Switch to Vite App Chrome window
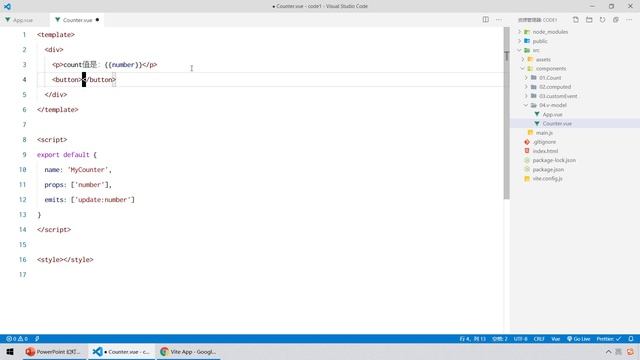Image resolution: width=640 pixels, height=360 pixels. tap(189, 351)
